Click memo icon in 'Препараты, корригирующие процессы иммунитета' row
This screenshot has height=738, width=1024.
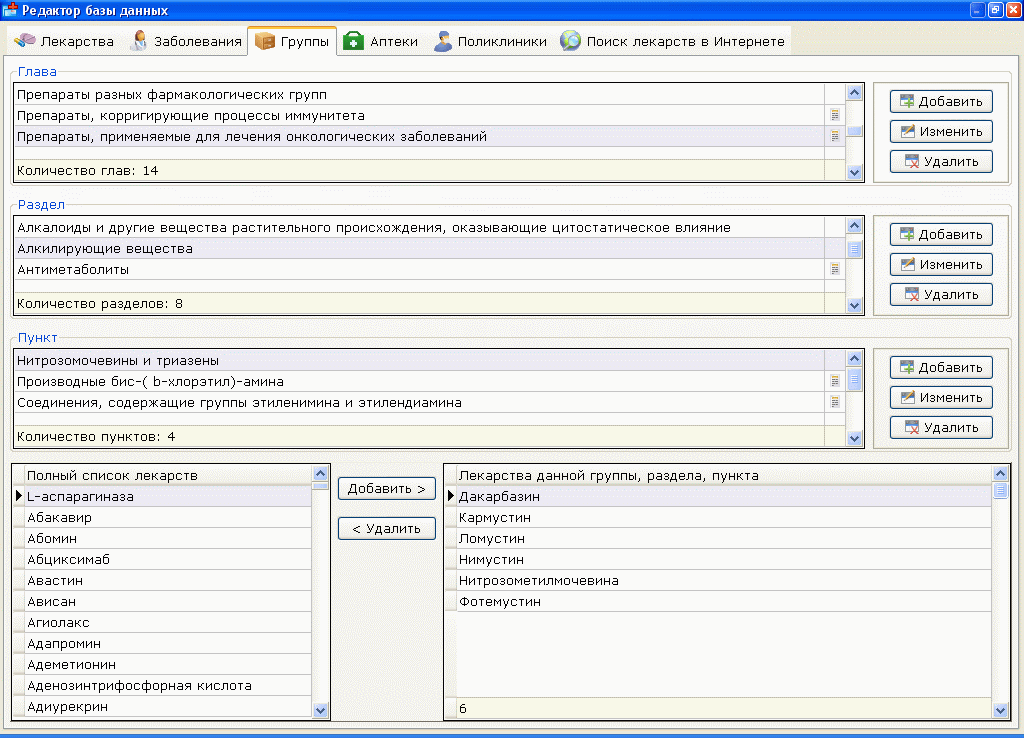[835, 115]
